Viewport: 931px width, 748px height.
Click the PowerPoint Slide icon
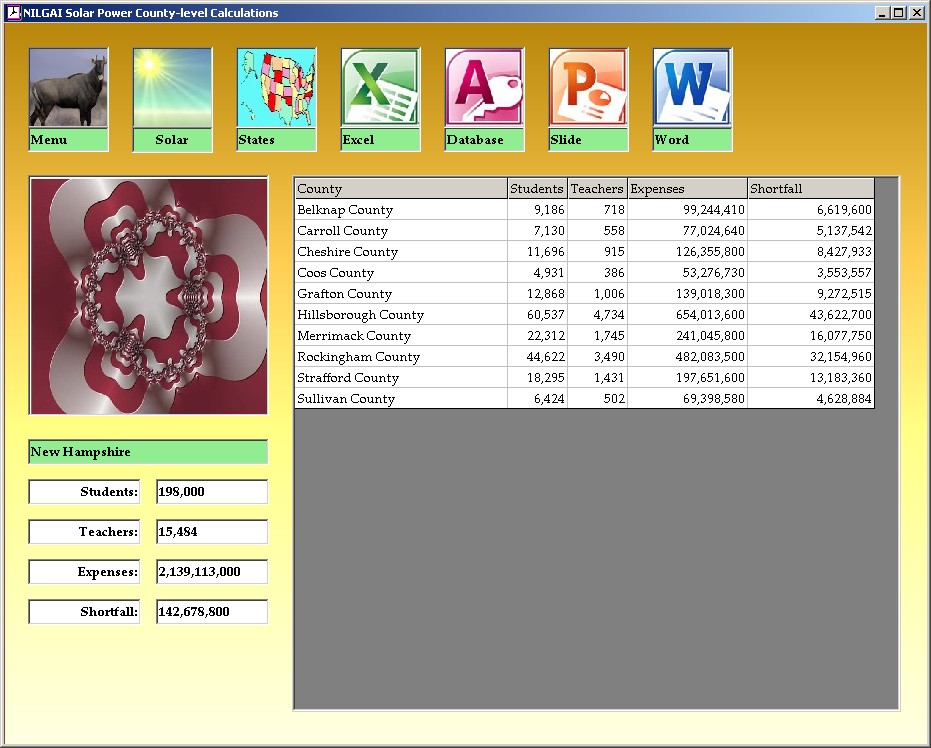[588, 88]
